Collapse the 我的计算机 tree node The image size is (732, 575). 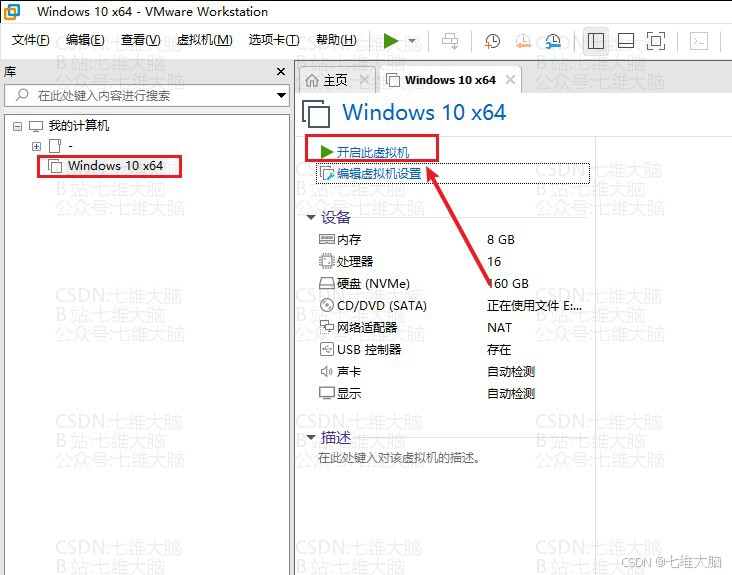pyautogui.click(x=17, y=126)
